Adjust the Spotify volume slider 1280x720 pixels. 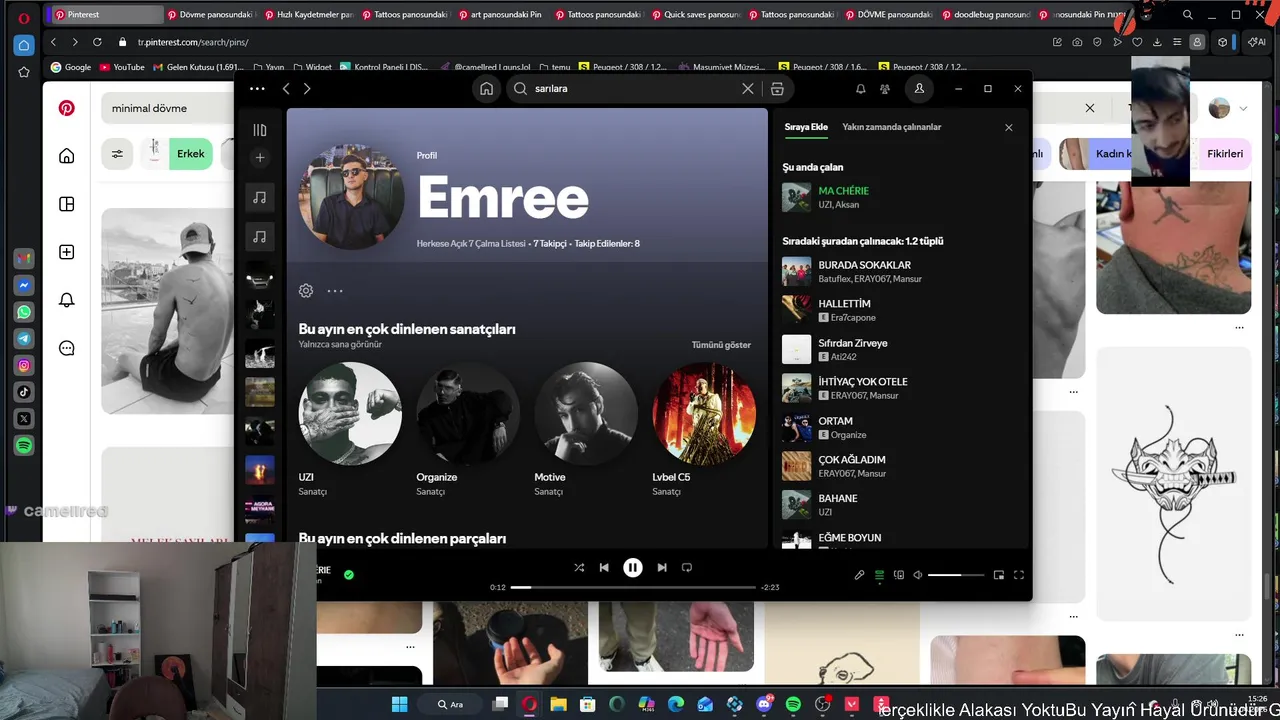[x=956, y=575]
